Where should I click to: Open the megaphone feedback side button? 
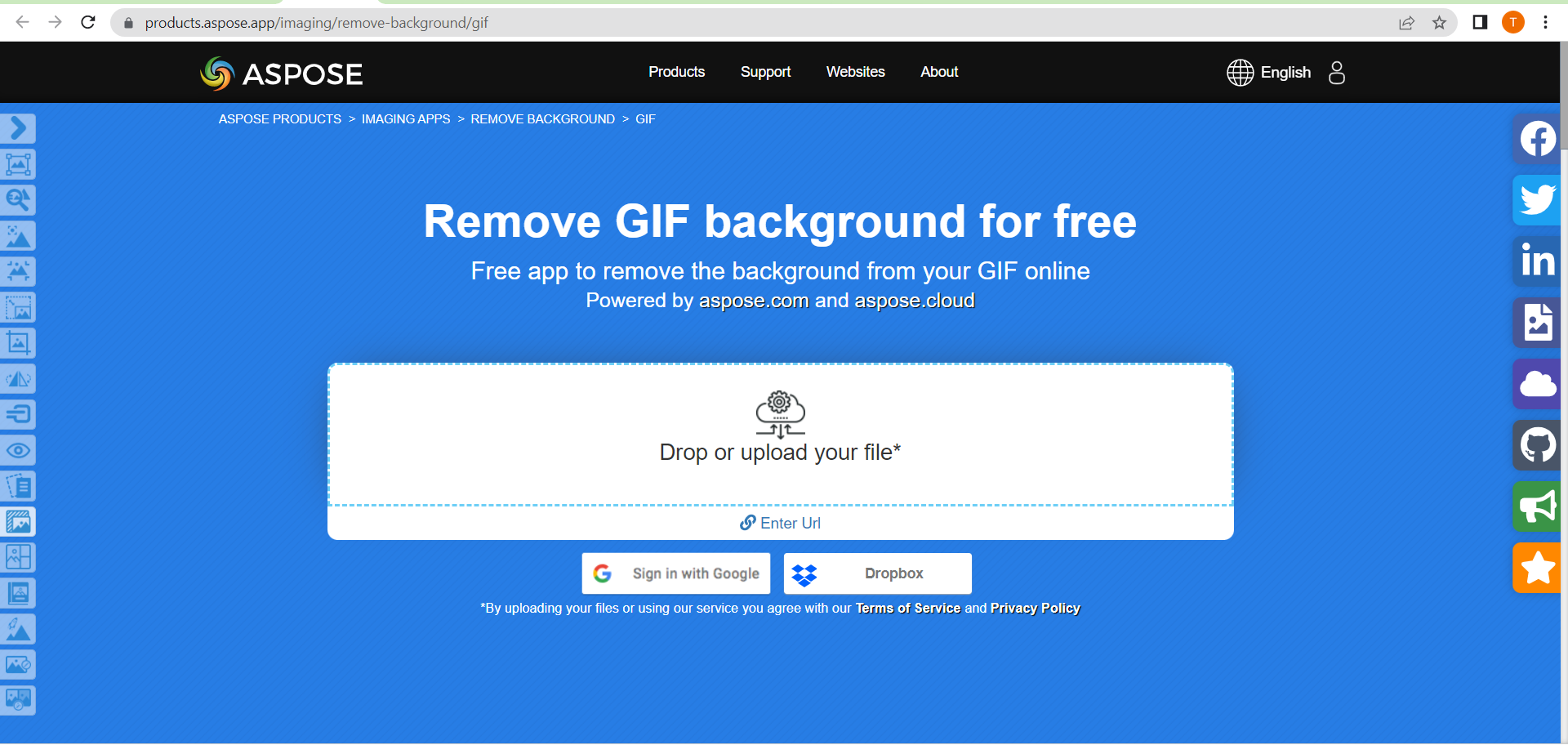pos(1537,506)
